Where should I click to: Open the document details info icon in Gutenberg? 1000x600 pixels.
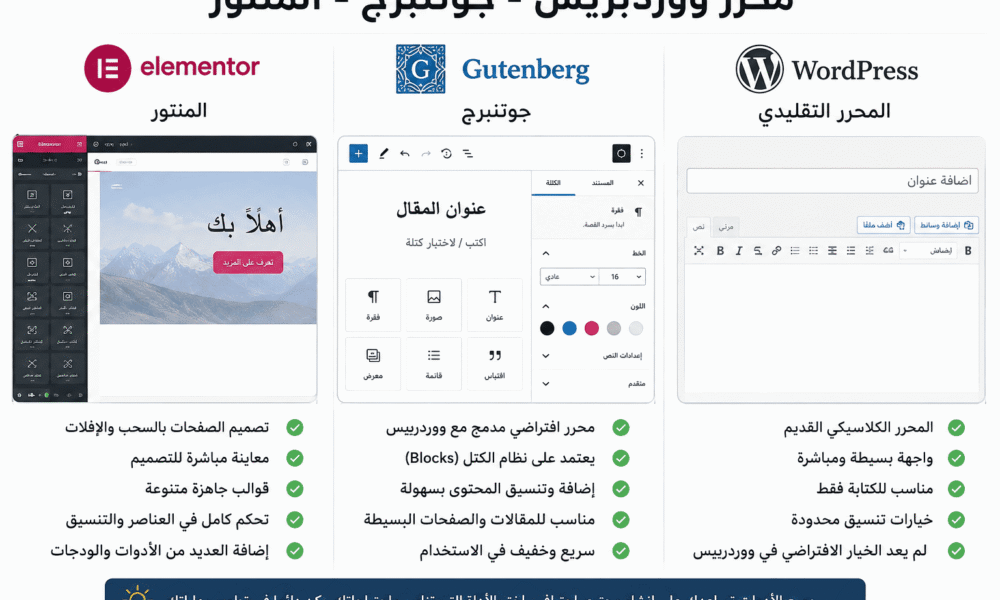click(446, 154)
